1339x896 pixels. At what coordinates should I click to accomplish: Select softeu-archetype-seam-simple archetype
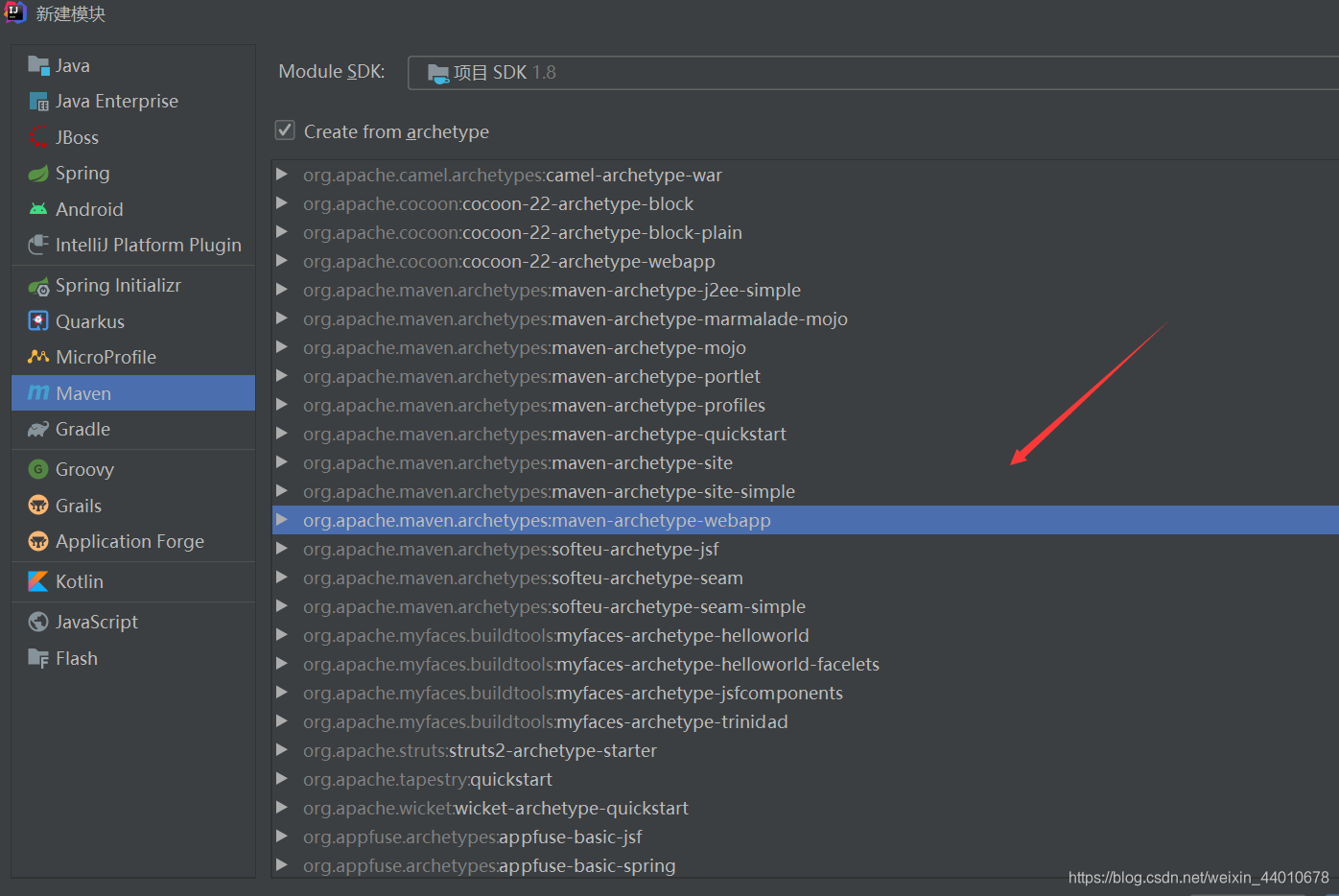tap(806, 606)
